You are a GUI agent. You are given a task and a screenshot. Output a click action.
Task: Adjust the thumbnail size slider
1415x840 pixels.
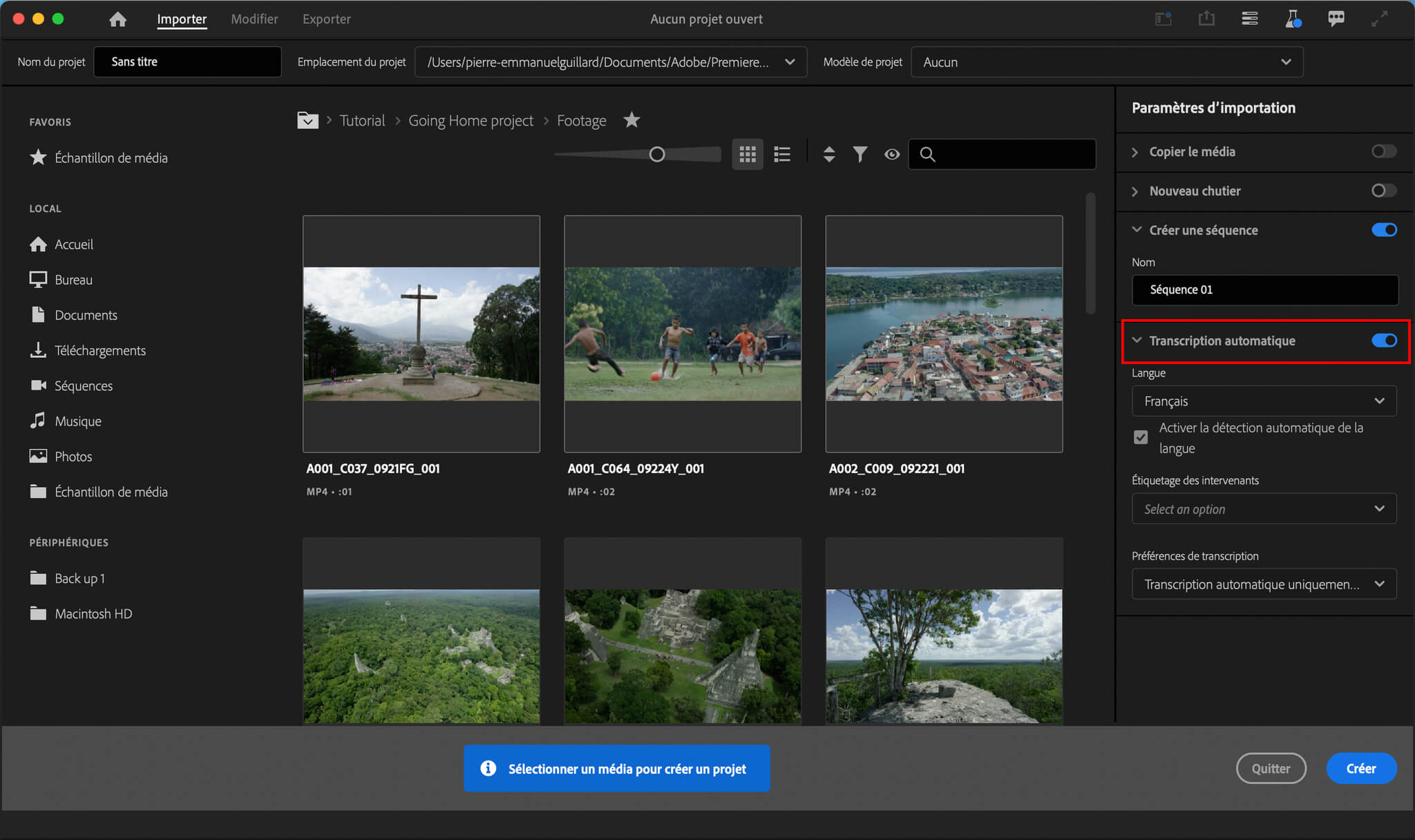(x=656, y=154)
